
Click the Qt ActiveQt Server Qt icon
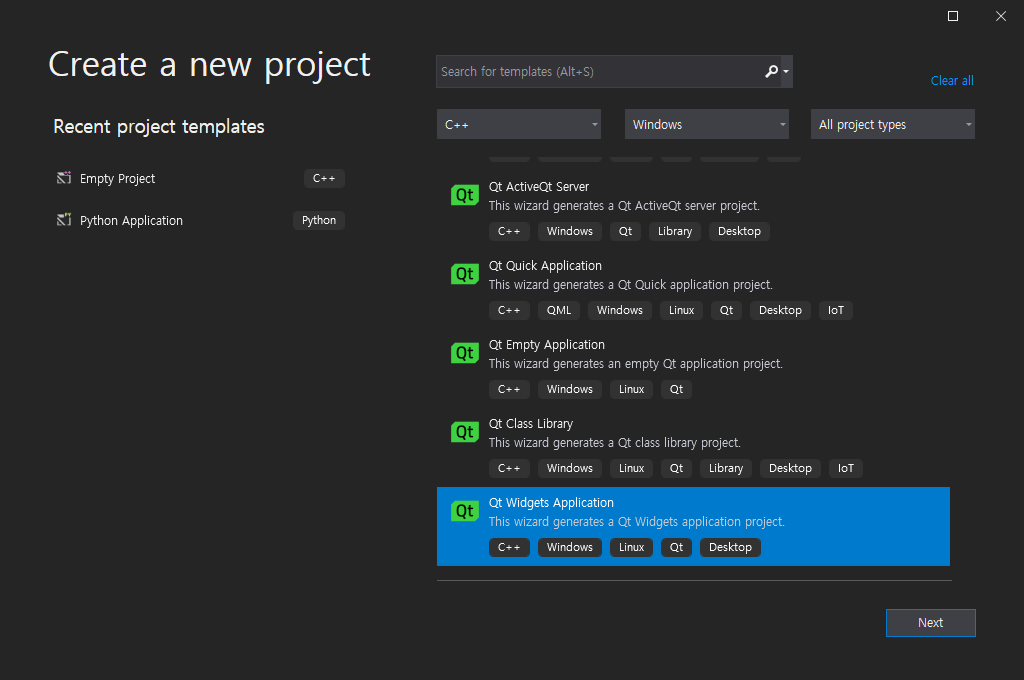tap(464, 195)
